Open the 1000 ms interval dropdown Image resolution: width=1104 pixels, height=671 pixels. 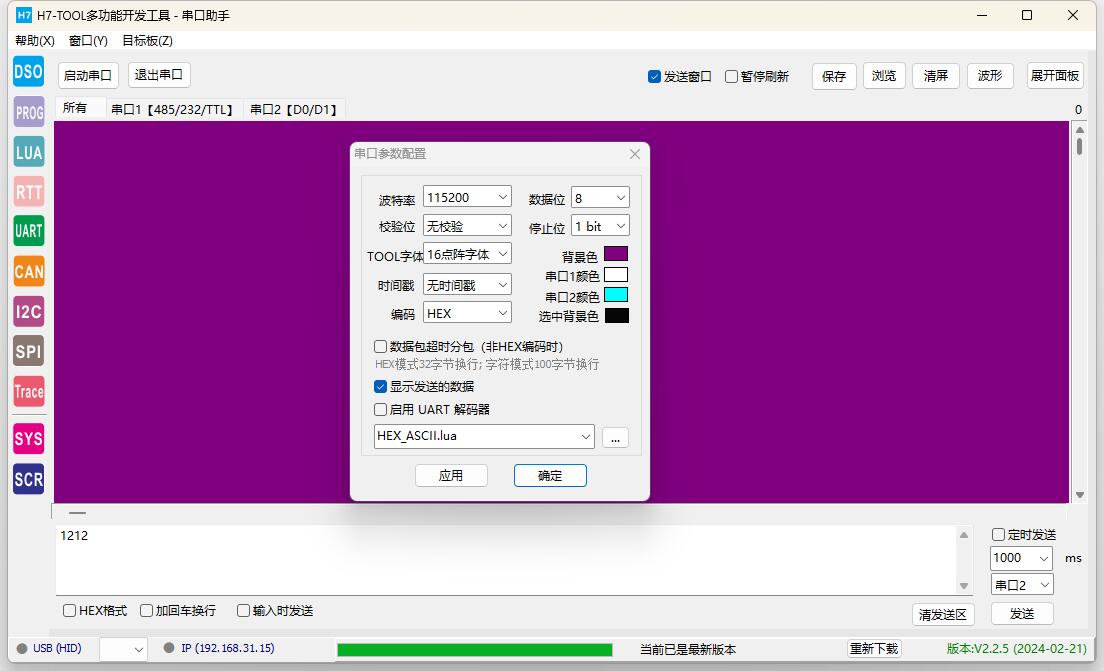[x=1022, y=558]
